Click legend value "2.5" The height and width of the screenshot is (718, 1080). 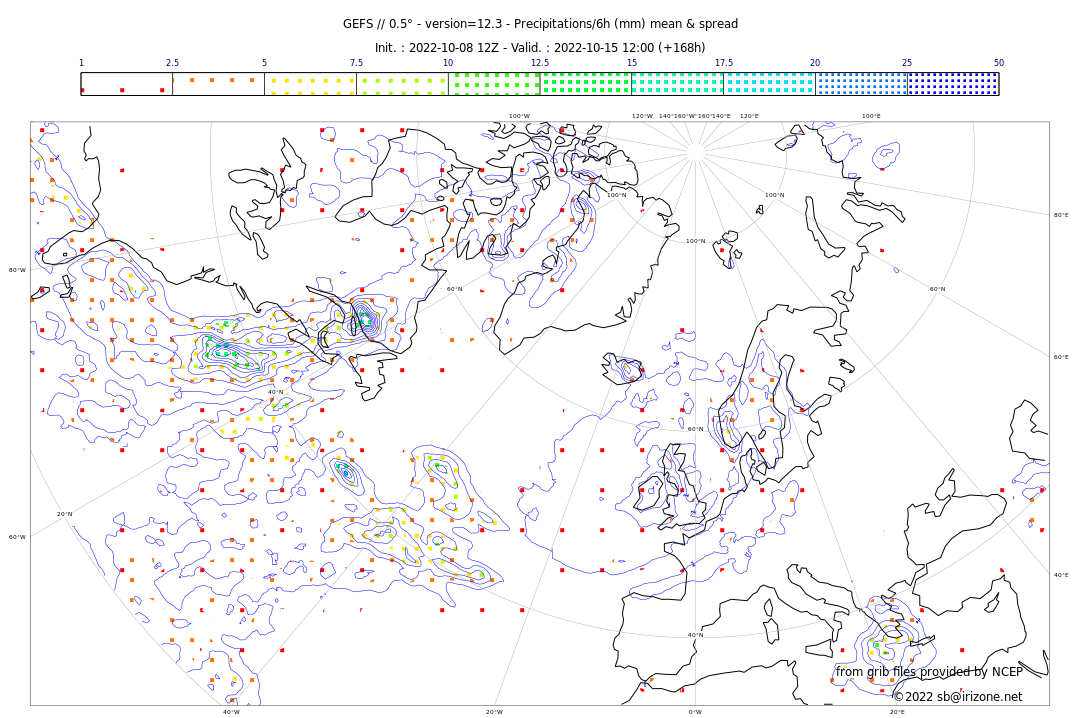point(172,63)
